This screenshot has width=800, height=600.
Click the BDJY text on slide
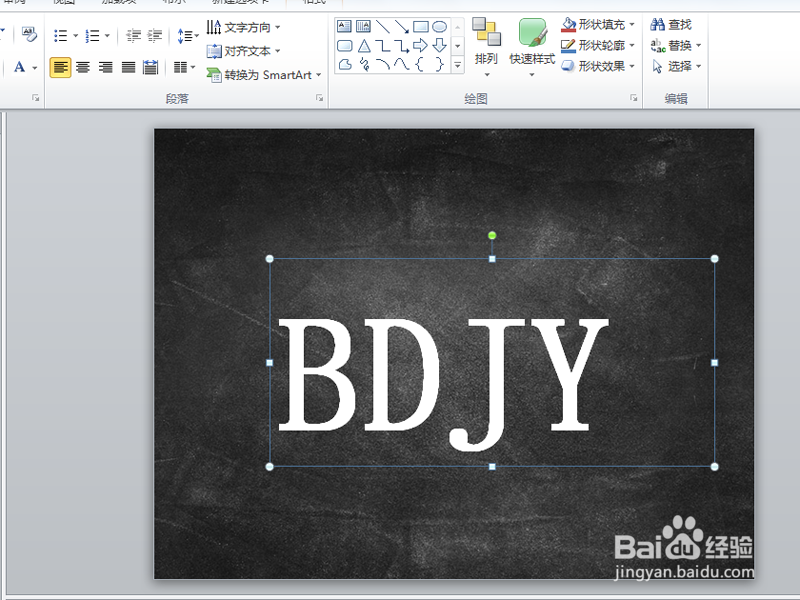pyautogui.click(x=442, y=383)
